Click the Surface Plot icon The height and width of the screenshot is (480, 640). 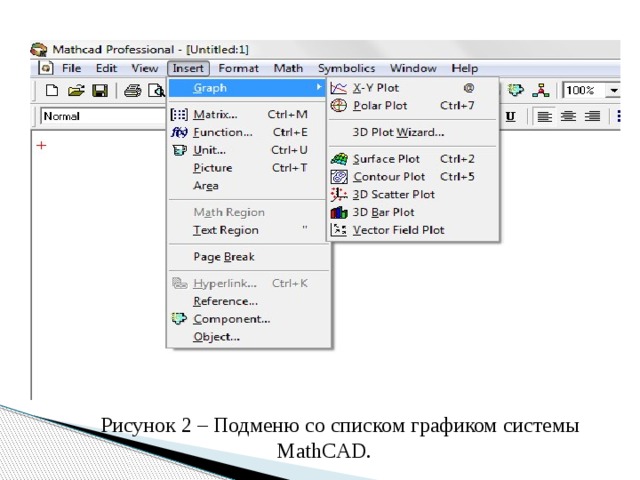339,159
